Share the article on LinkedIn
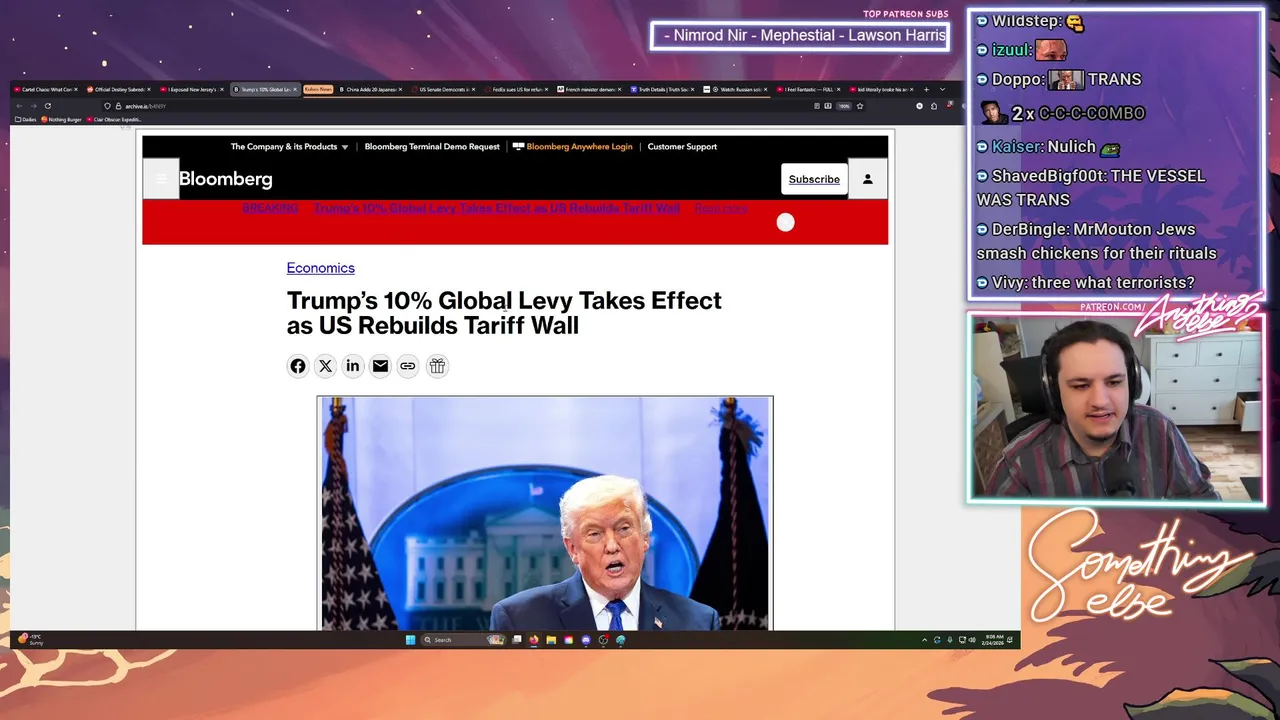1280x720 pixels. coord(353,366)
